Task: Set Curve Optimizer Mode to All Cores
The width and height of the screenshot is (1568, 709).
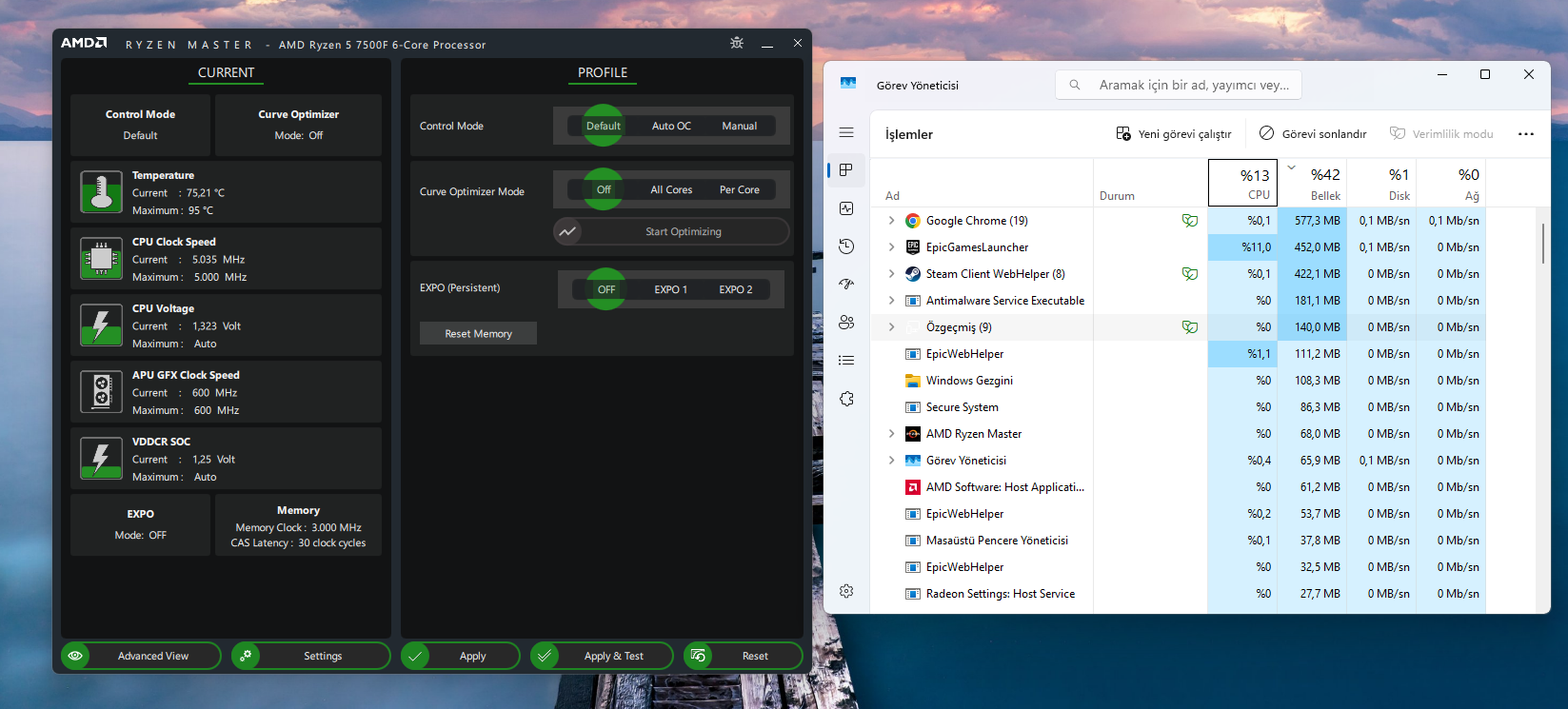Action: coord(671,189)
